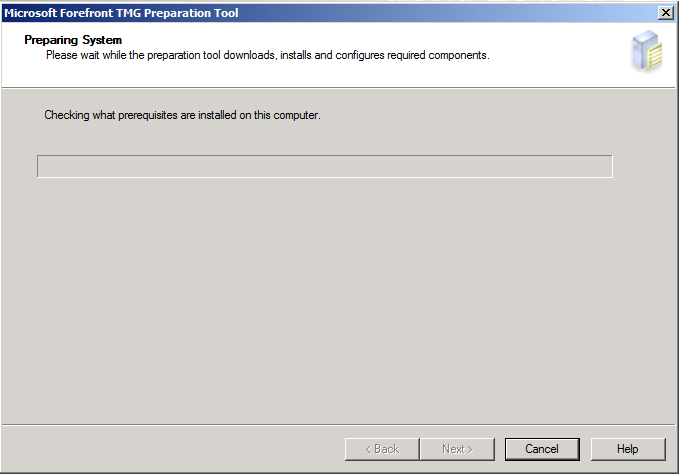Click the Cancel button

point(542,449)
